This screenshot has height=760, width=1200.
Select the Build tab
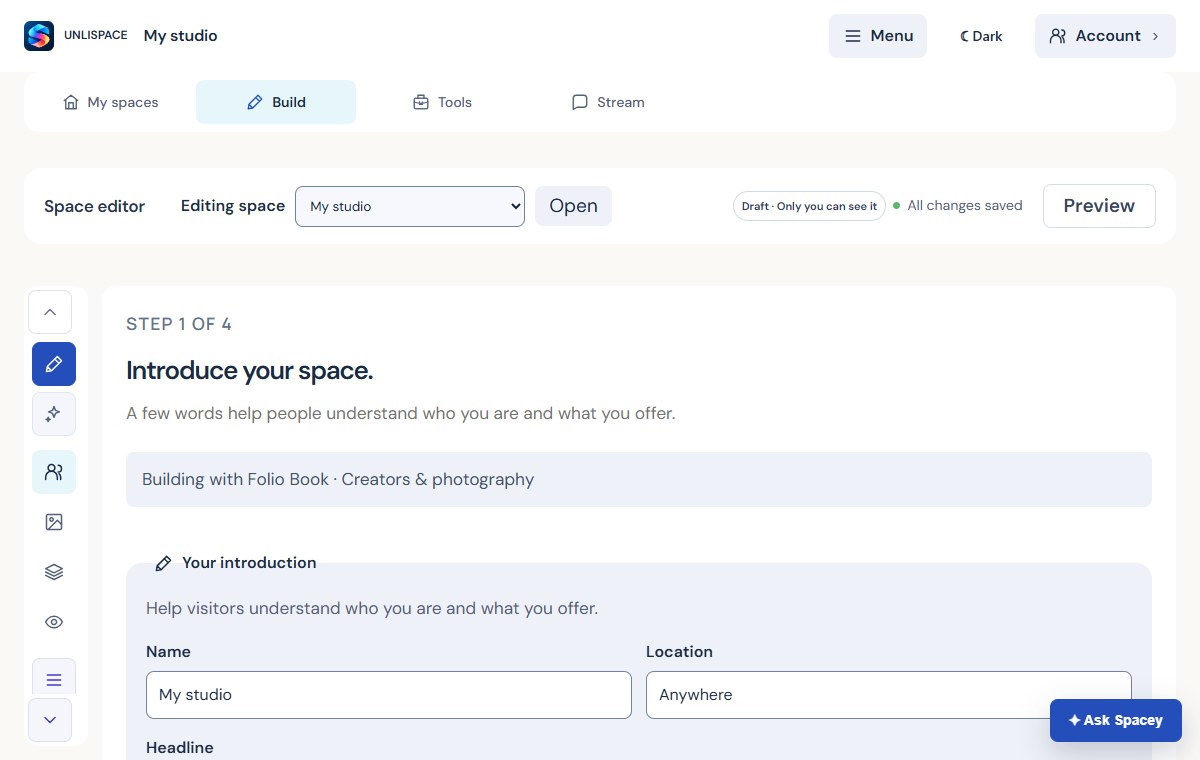276,102
